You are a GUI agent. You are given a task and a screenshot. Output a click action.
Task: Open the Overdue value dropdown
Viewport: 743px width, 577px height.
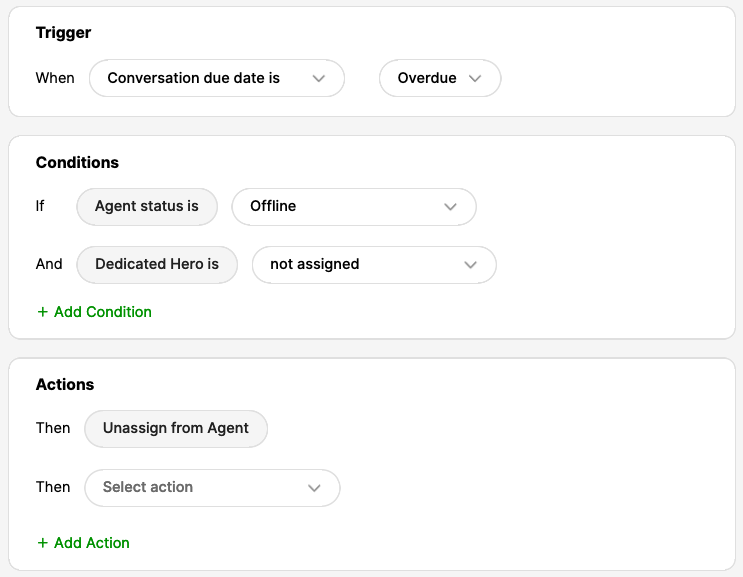(x=440, y=78)
